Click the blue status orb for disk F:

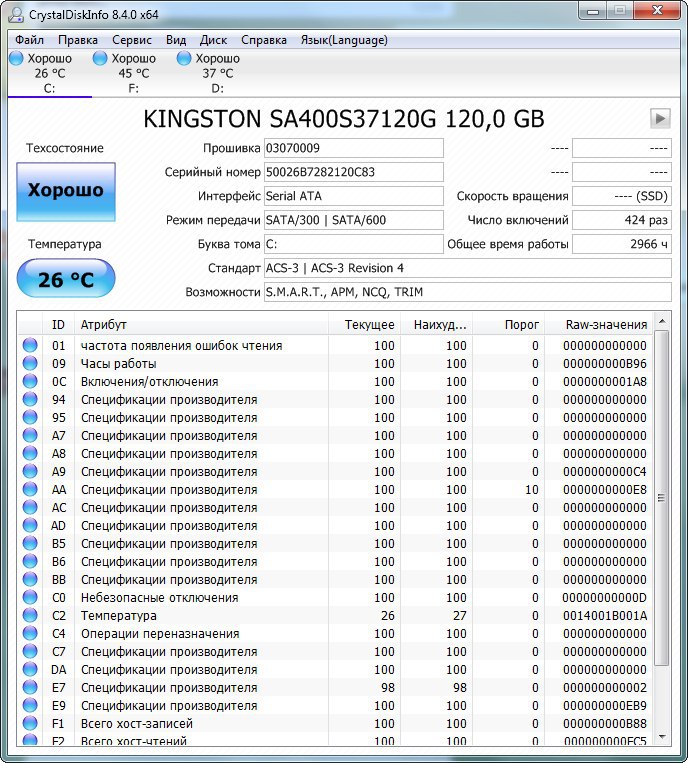coord(100,58)
